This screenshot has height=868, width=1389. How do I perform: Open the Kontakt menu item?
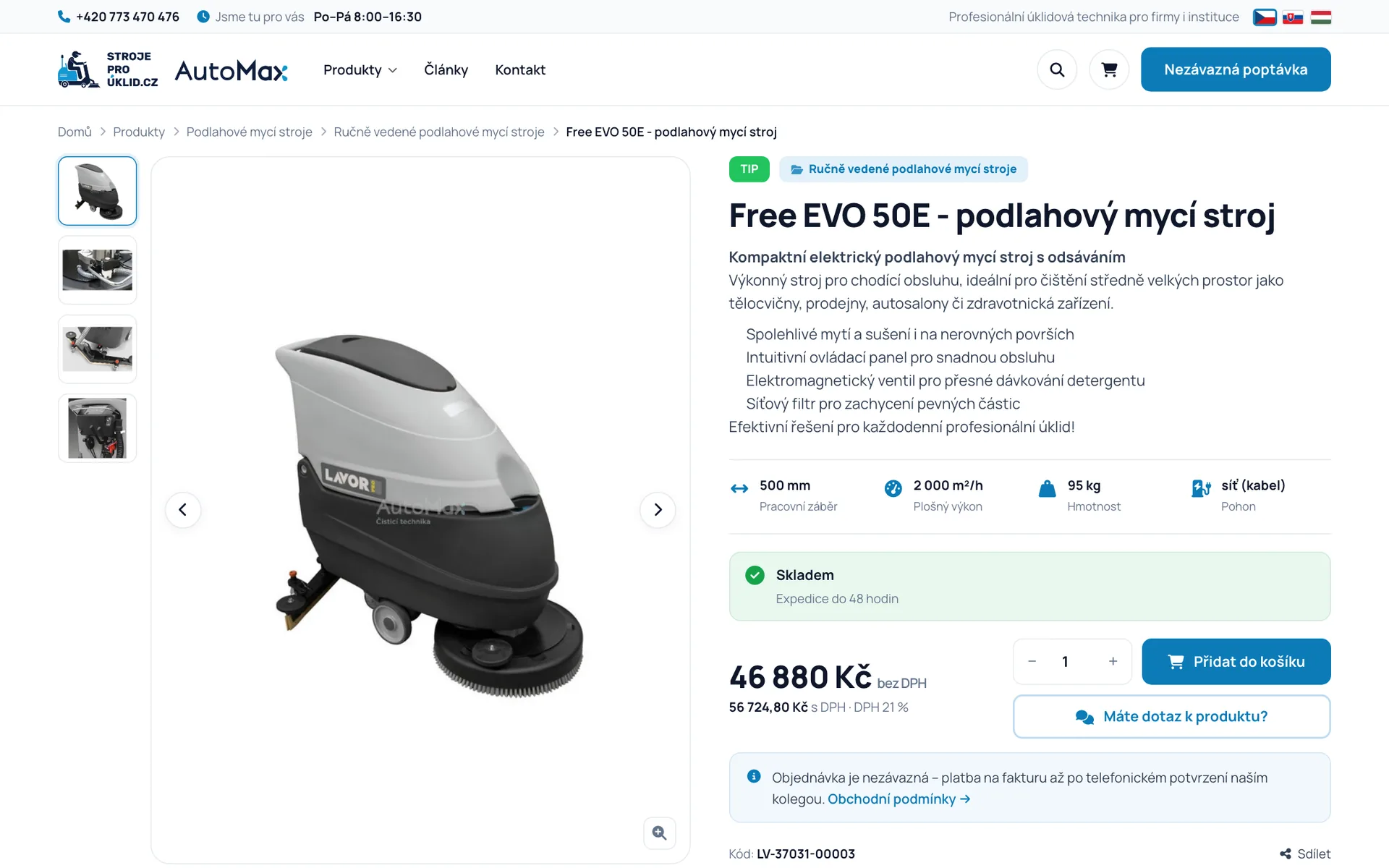[x=520, y=70]
